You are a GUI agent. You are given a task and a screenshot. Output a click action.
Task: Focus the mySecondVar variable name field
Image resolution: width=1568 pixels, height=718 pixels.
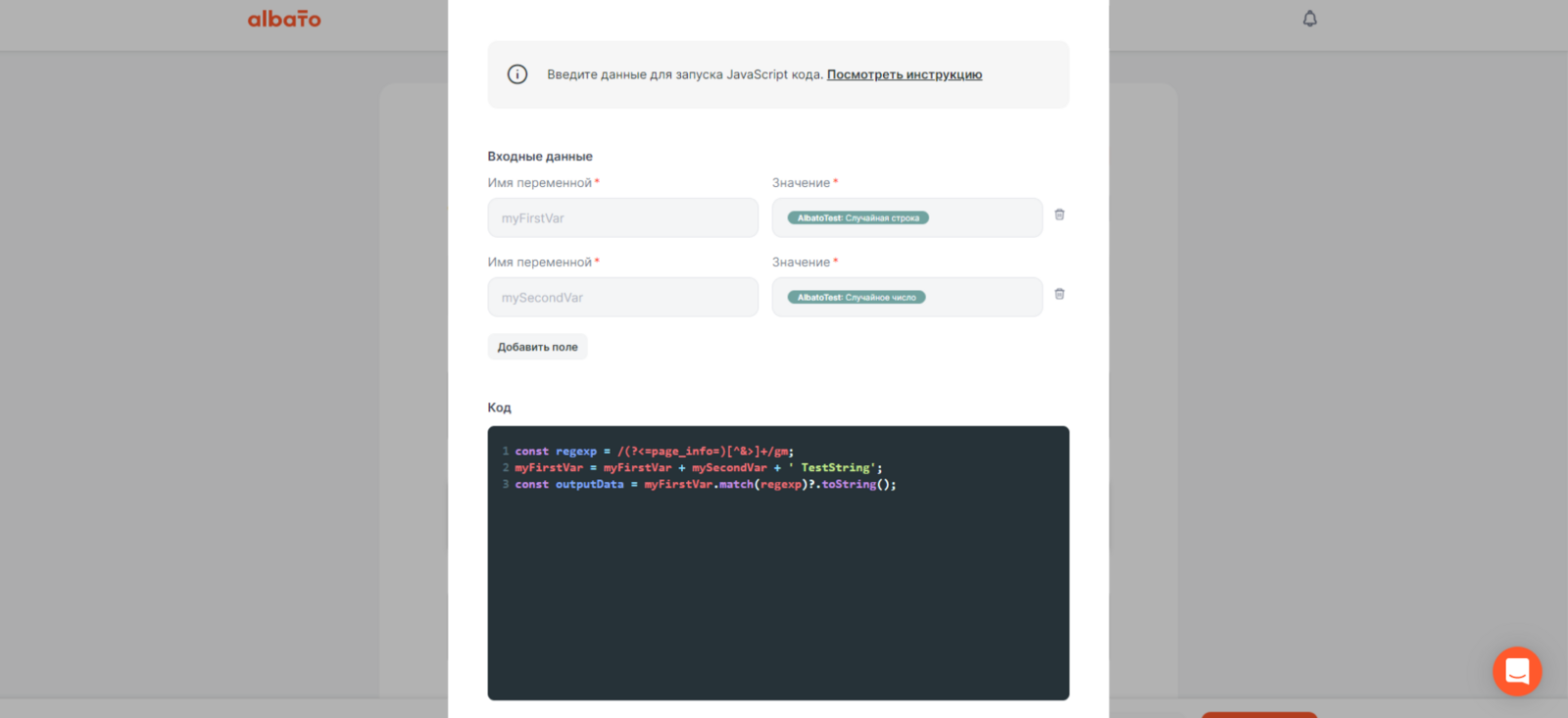622,297
